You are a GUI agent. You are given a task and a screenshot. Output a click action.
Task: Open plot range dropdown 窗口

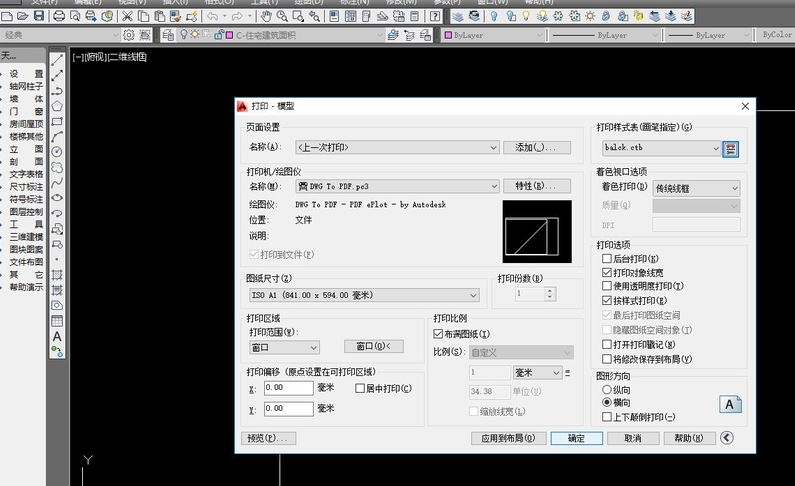coord(284,347)
